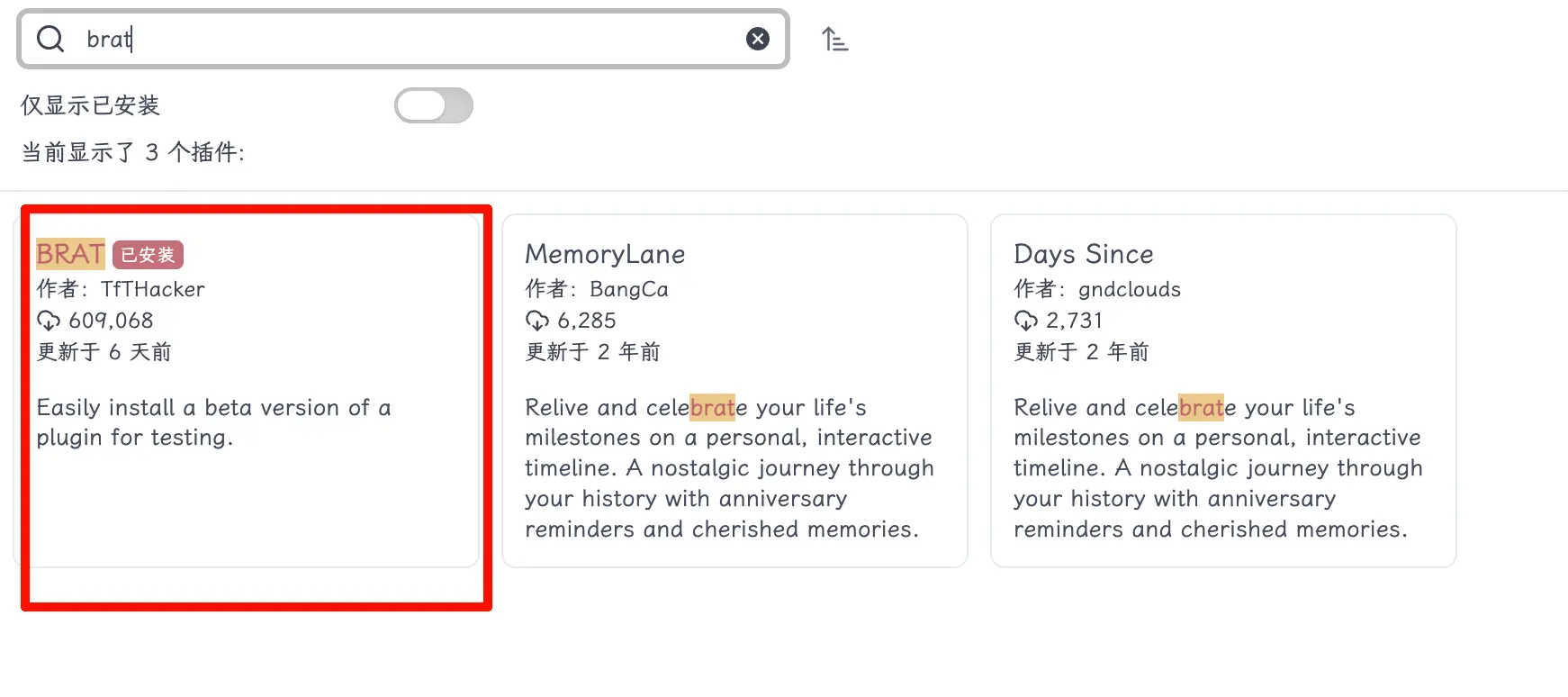The height and width of the screenshot is (697, 1568).
Task: Click author name BangCa
Action: click(629, 289)
